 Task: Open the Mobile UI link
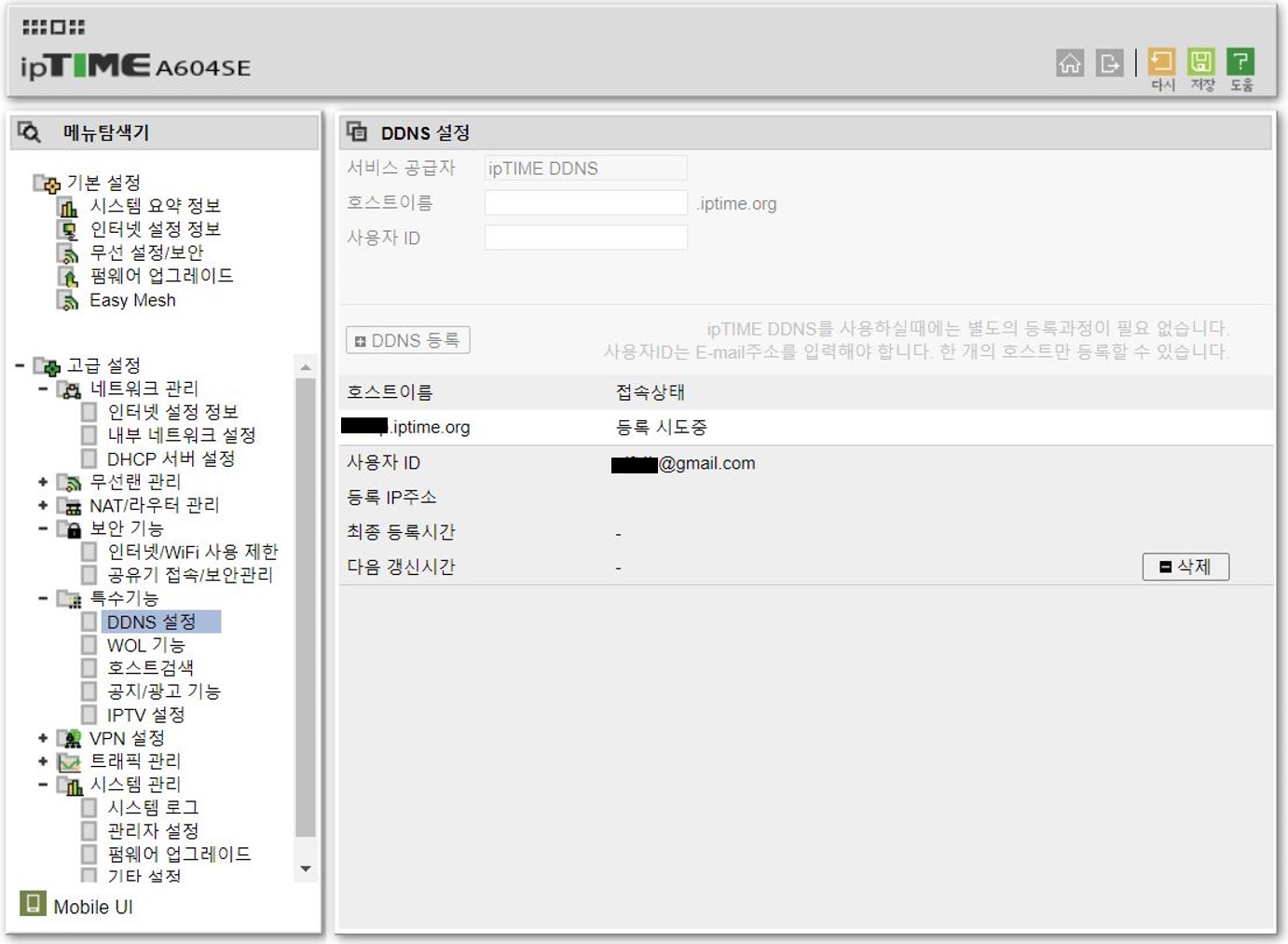[93, 907]
